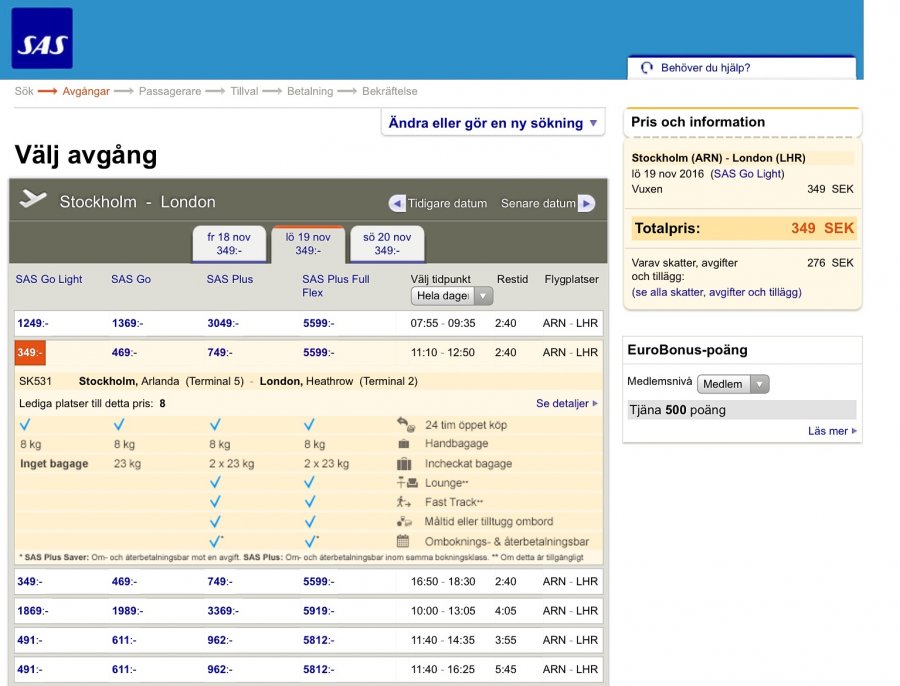900x686 pixels.
Task: Click the airplane icon beside Stockholm - London
Action: point(33,200)
